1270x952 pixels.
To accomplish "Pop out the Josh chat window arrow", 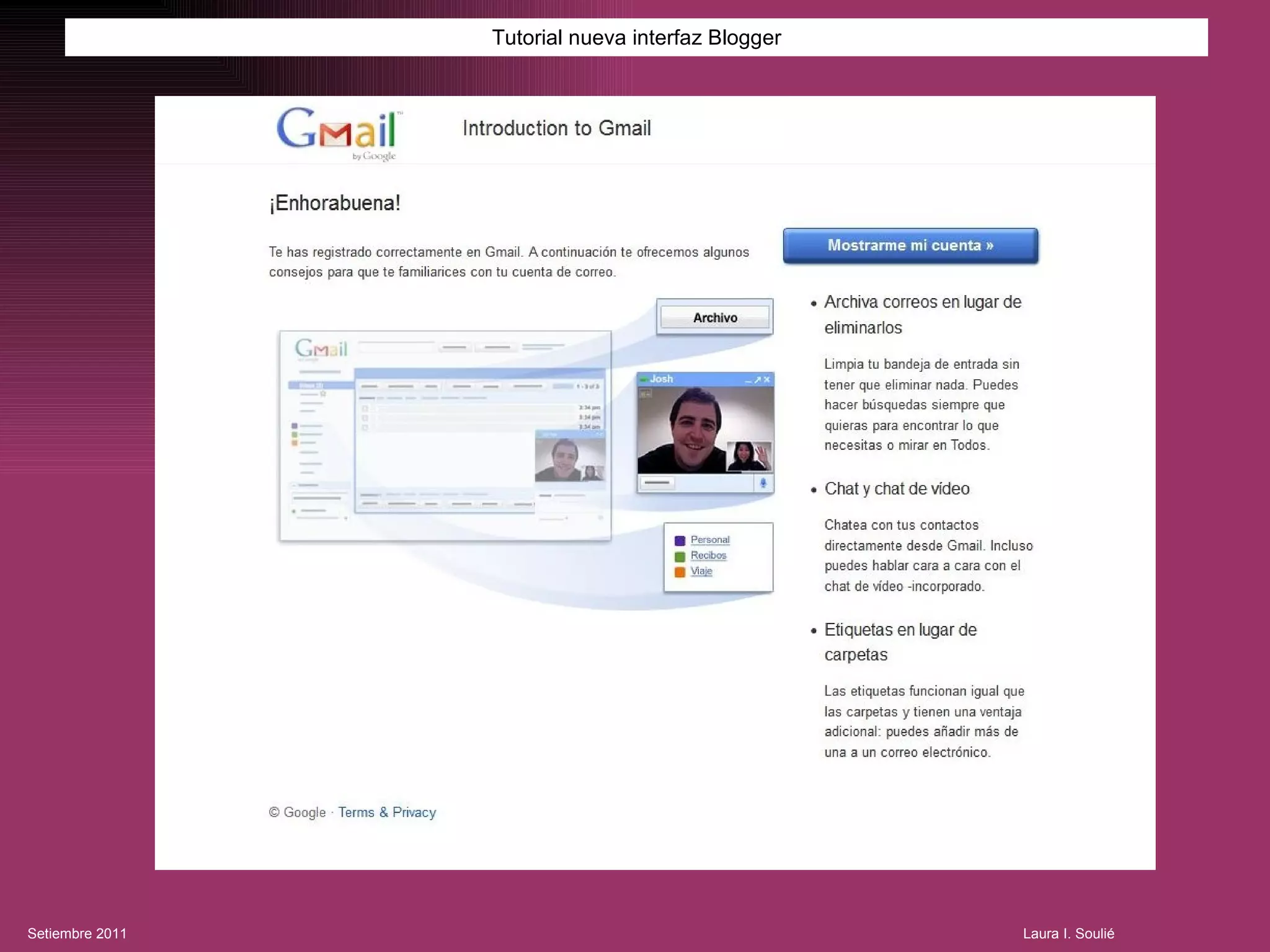I will [x=757, y=379].
